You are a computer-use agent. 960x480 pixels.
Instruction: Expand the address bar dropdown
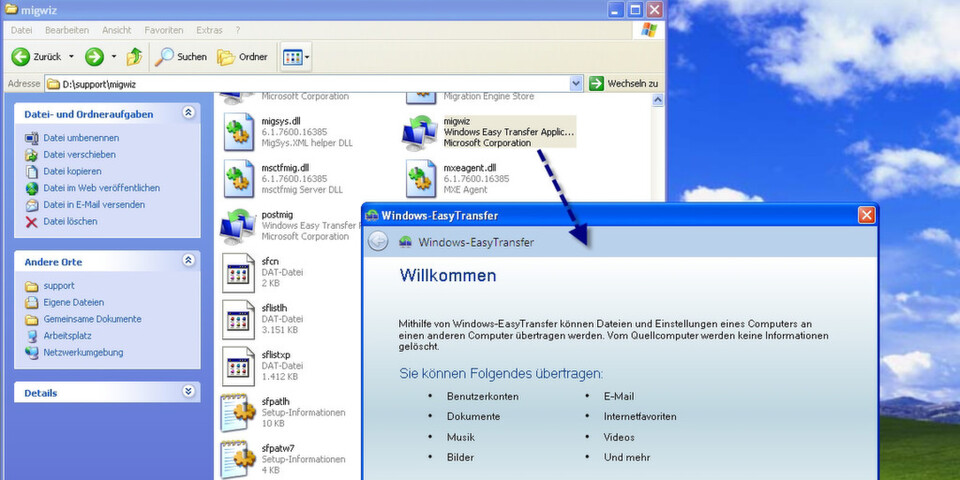coord(576,84)
